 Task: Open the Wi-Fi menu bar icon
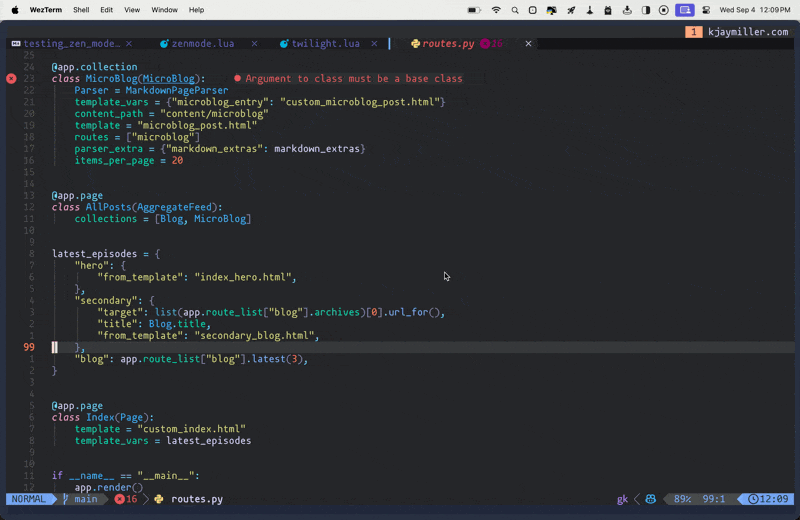(496, 10)
